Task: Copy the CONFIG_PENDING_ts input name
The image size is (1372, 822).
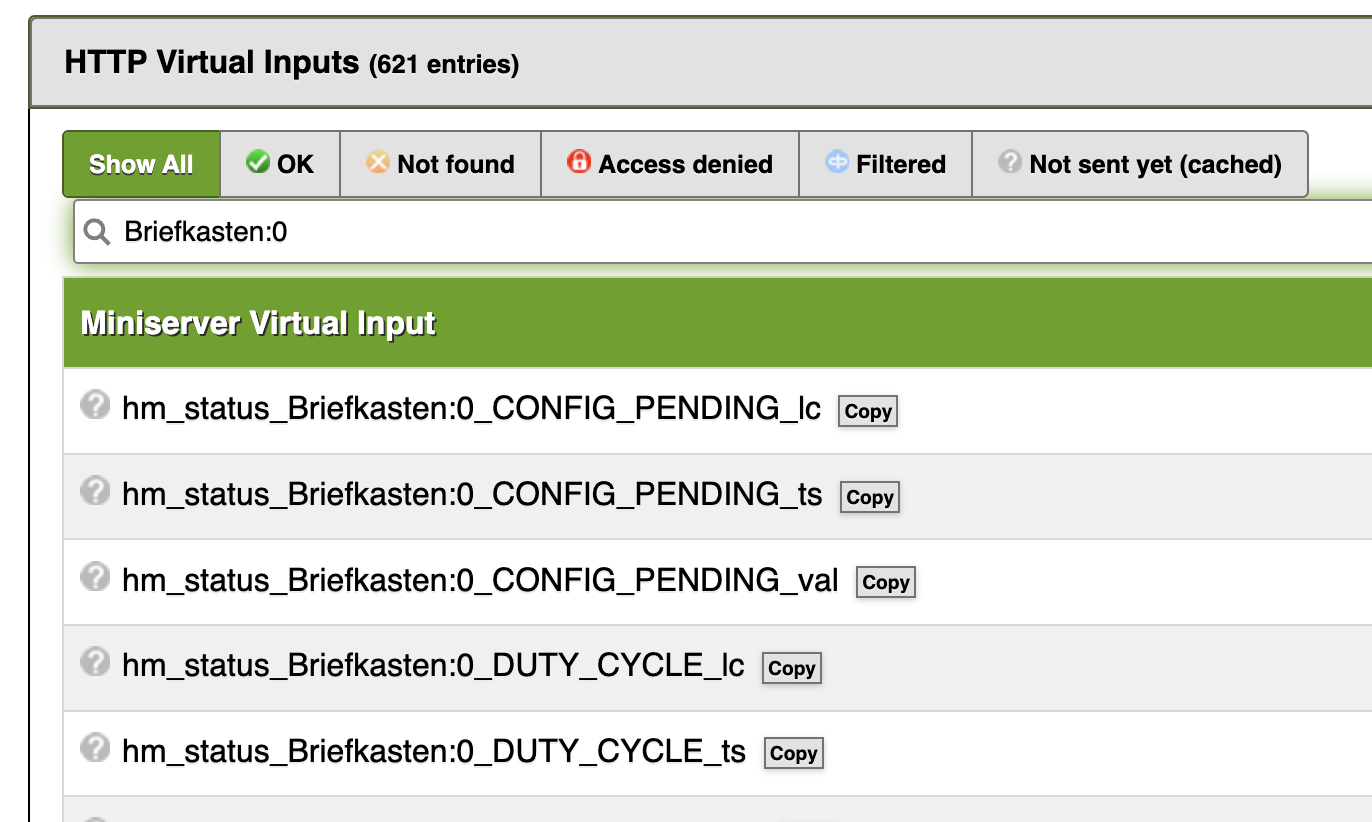Action: (x=870, y=497)
